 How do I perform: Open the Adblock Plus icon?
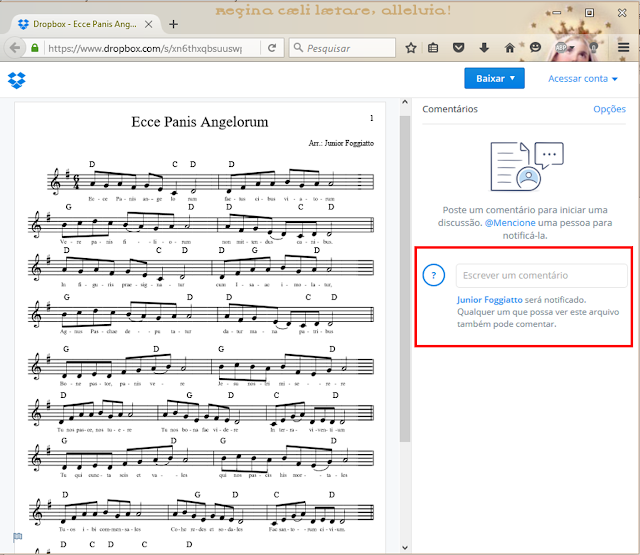pos(561,48)
